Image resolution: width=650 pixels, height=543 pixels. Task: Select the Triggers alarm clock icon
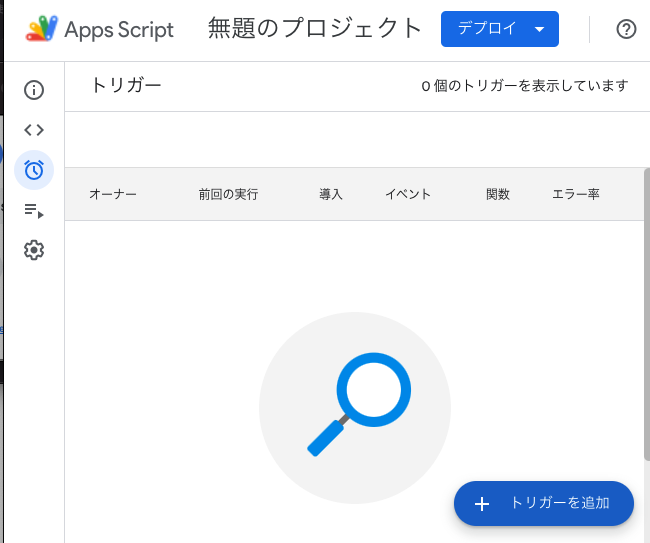[34, 170]
